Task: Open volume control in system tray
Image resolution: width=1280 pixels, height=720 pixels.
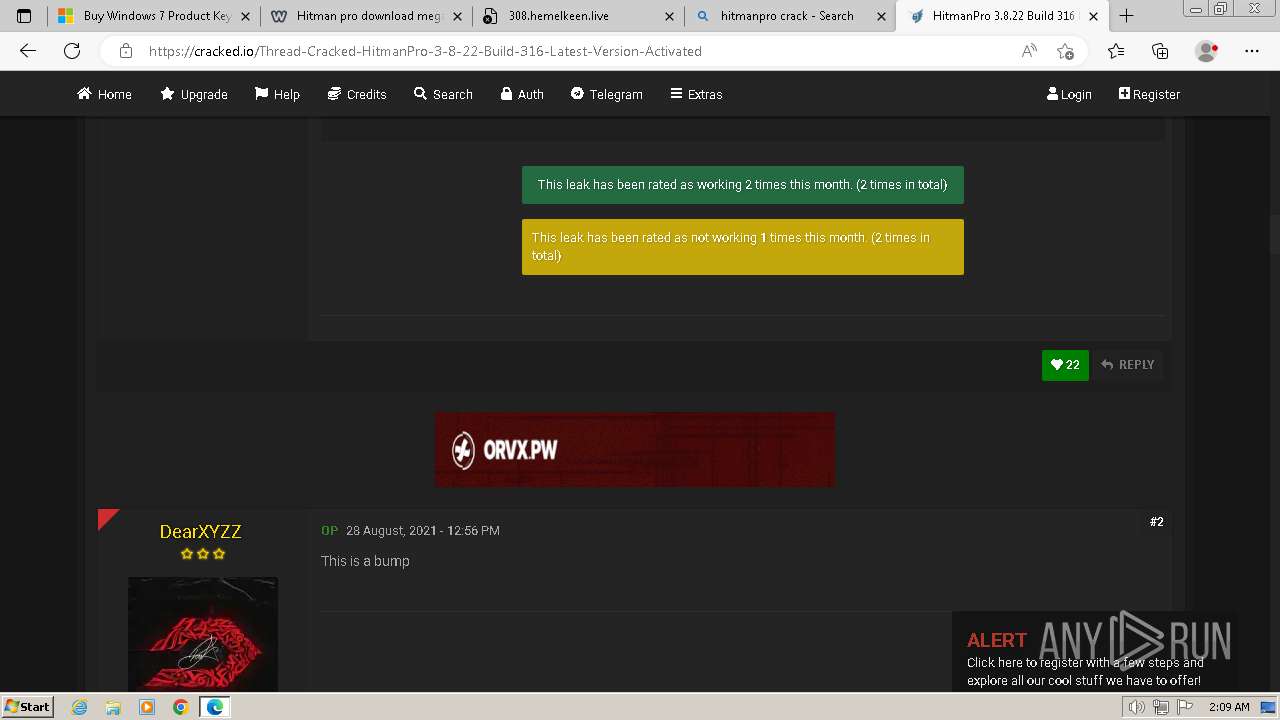Action: pos(1137,707)
